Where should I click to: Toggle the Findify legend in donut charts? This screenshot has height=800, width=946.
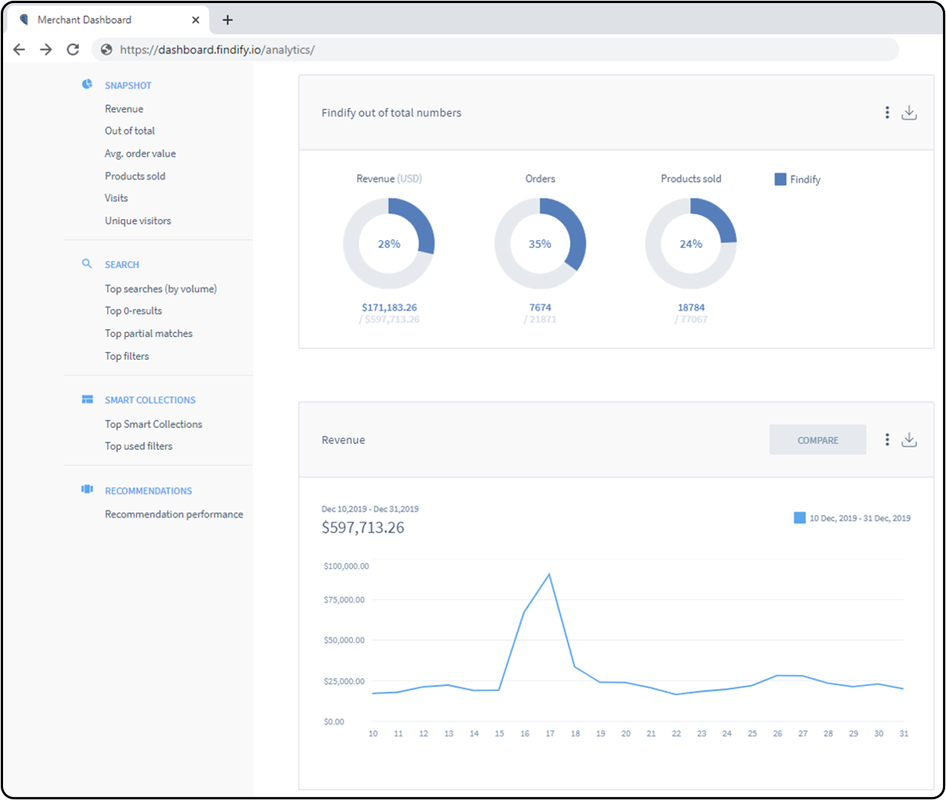(797, 179)
